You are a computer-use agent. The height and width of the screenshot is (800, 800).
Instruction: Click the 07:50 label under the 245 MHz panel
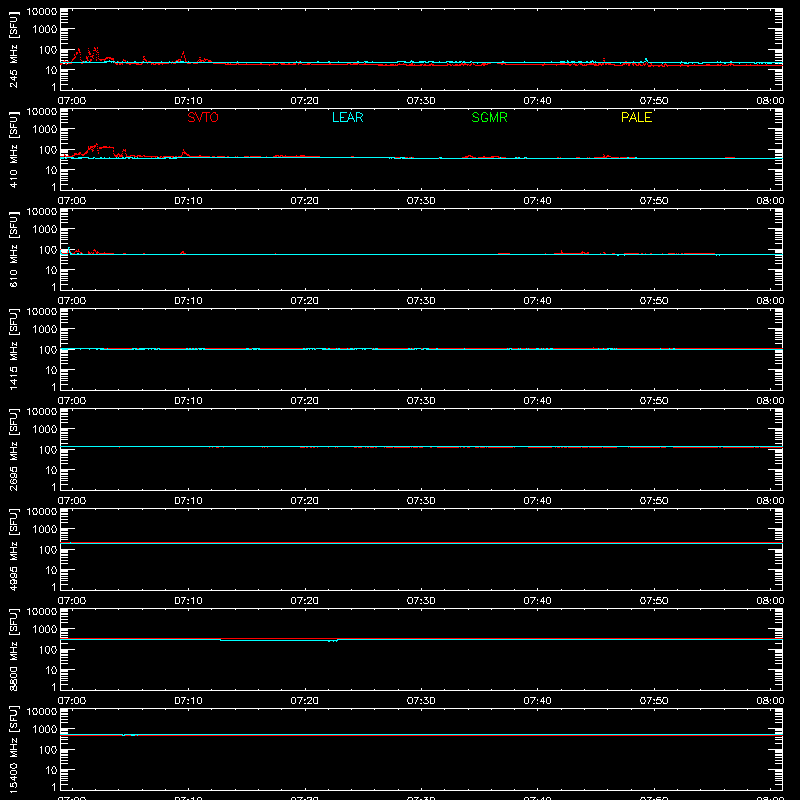point(654,101)
